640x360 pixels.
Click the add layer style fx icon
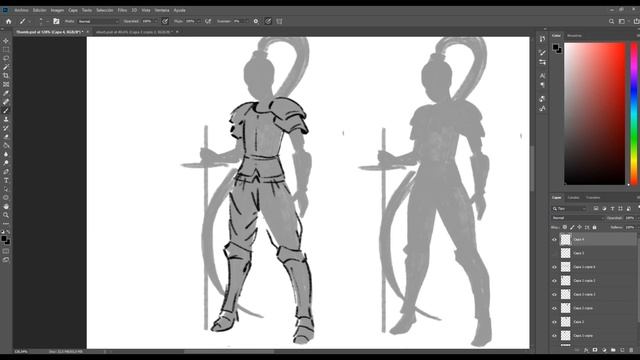coord(586,350)
